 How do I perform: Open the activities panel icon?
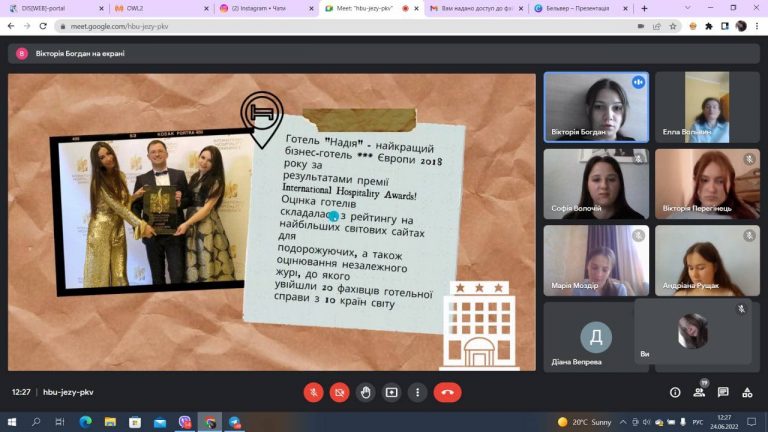[747, 392]
